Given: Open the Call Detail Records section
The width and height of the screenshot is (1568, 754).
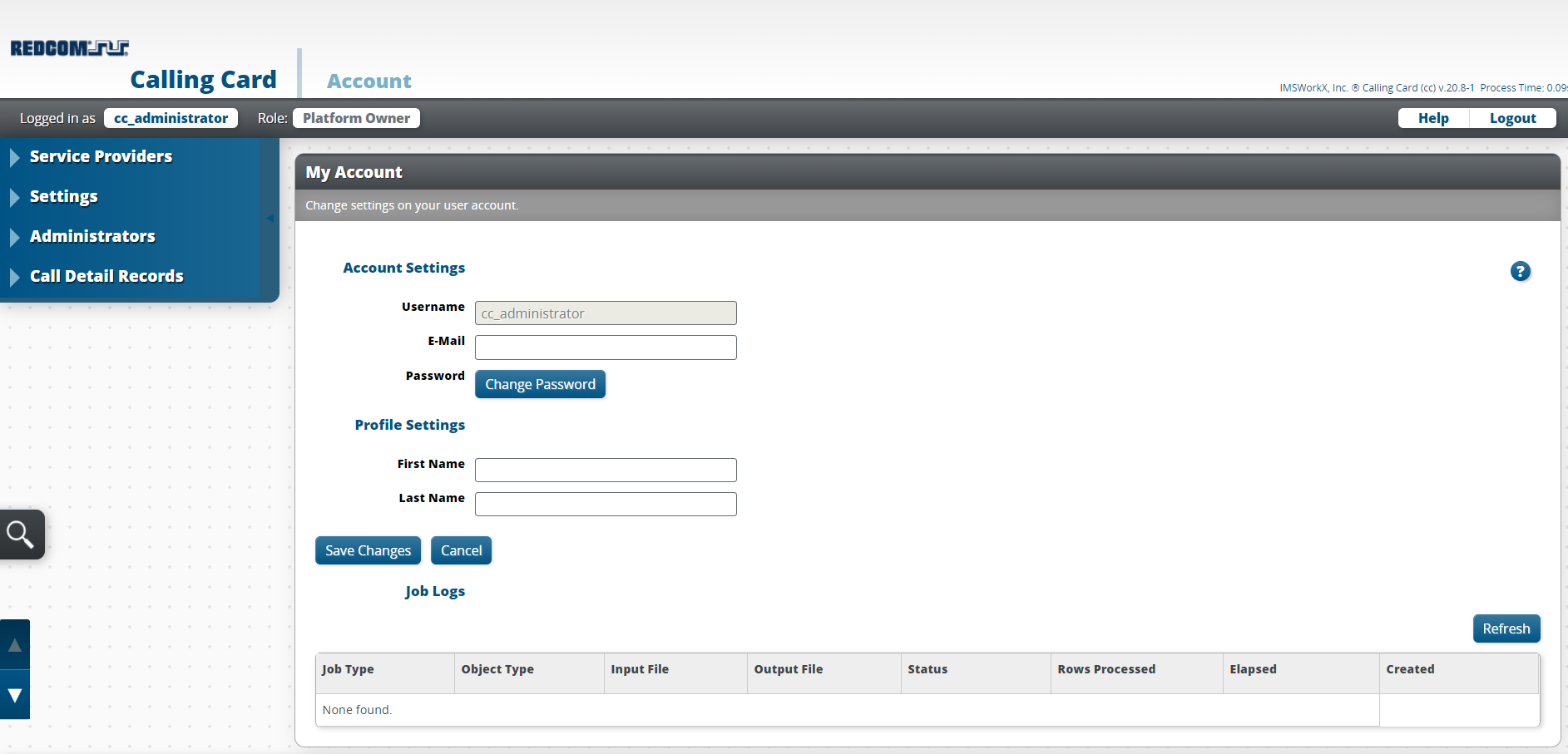Looking at the screenshot, I should click(x=106, y=276).
